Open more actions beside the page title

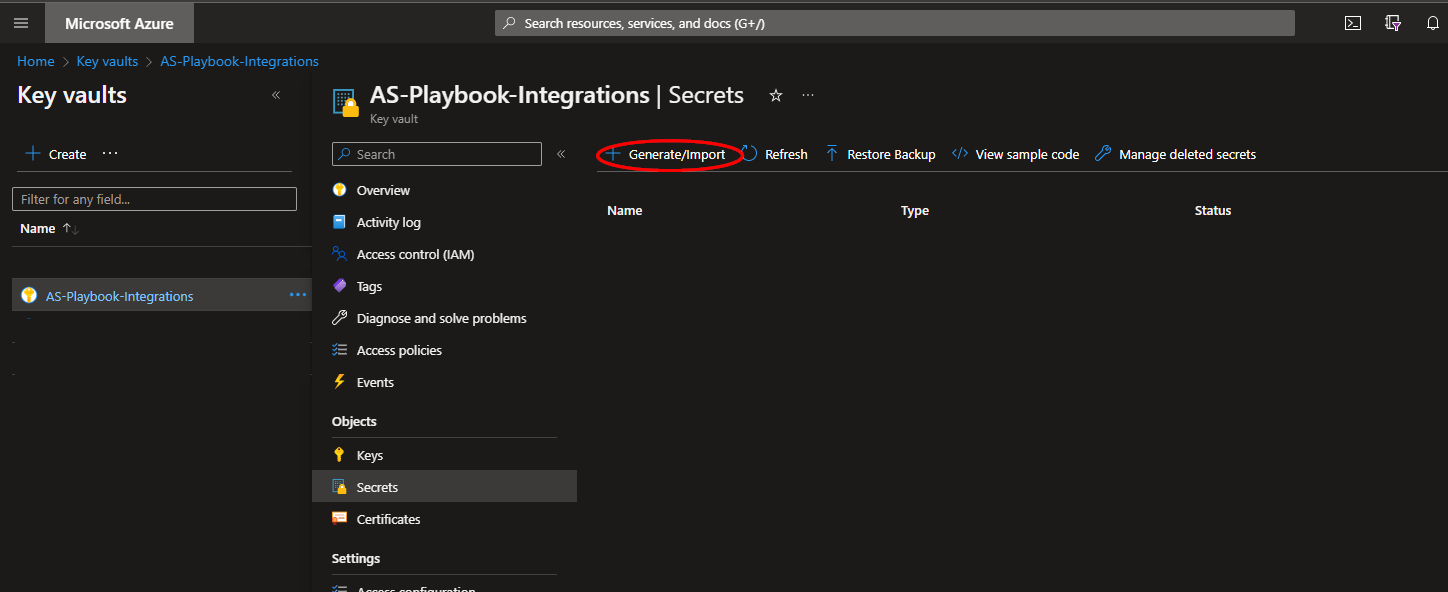point(808,95)
